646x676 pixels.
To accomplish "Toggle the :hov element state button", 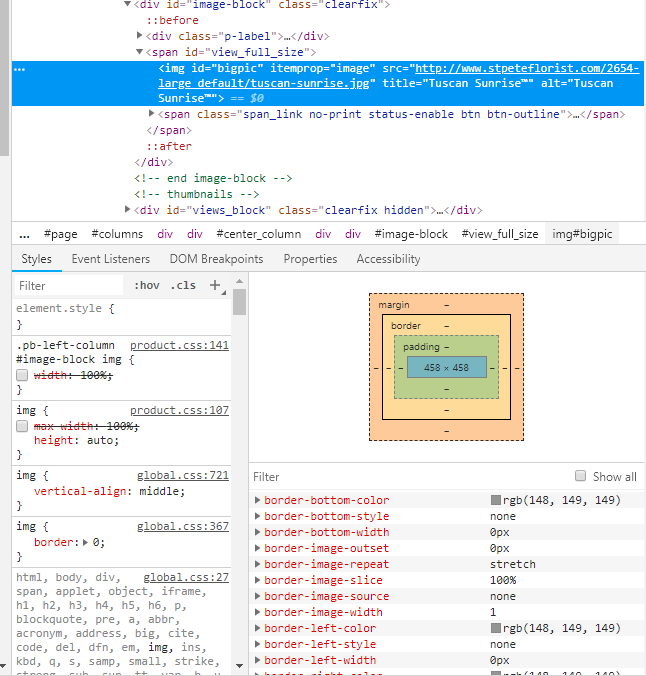I will 146,285.
